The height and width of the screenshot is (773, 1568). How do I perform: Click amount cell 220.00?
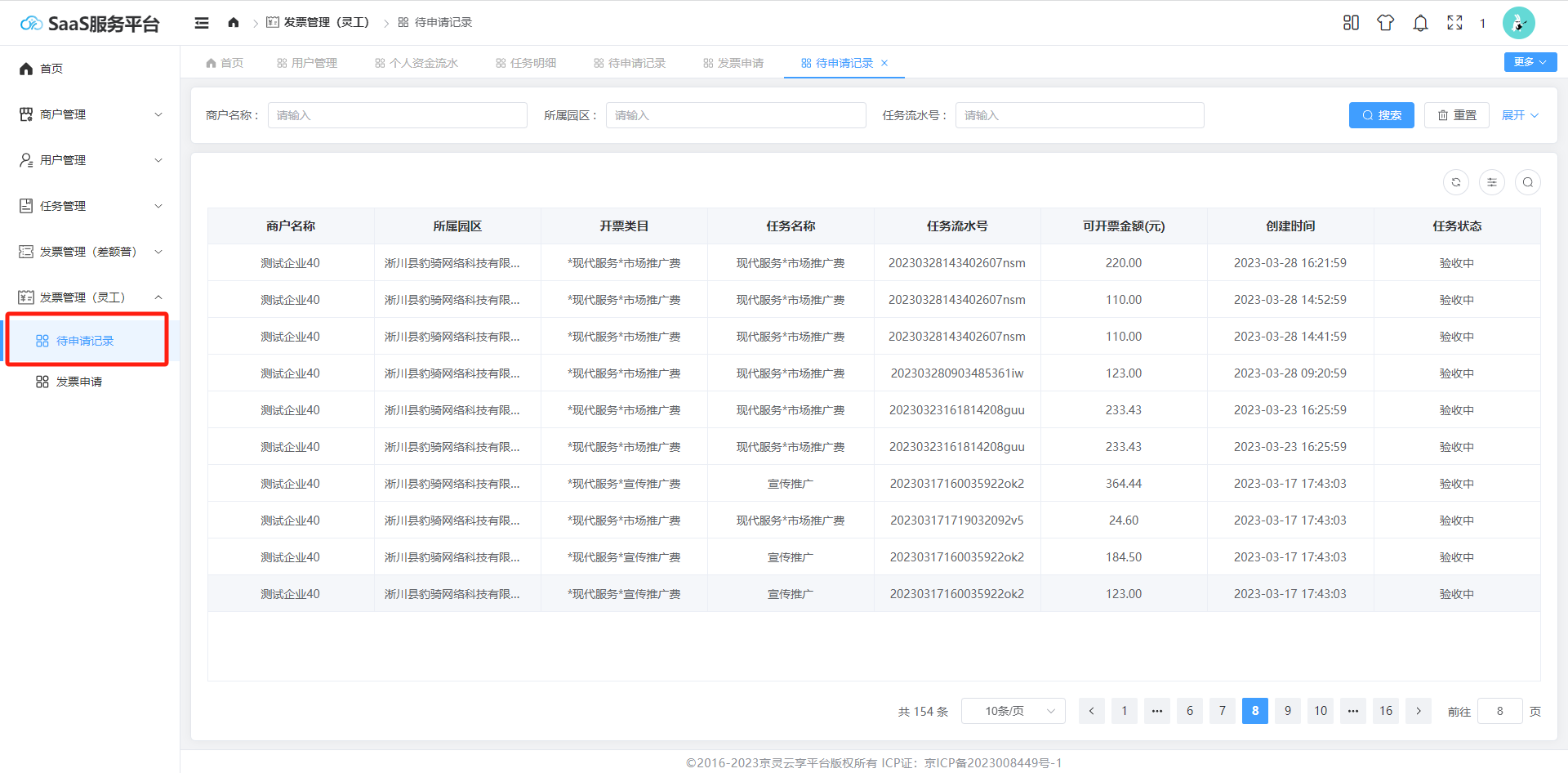1124,263
